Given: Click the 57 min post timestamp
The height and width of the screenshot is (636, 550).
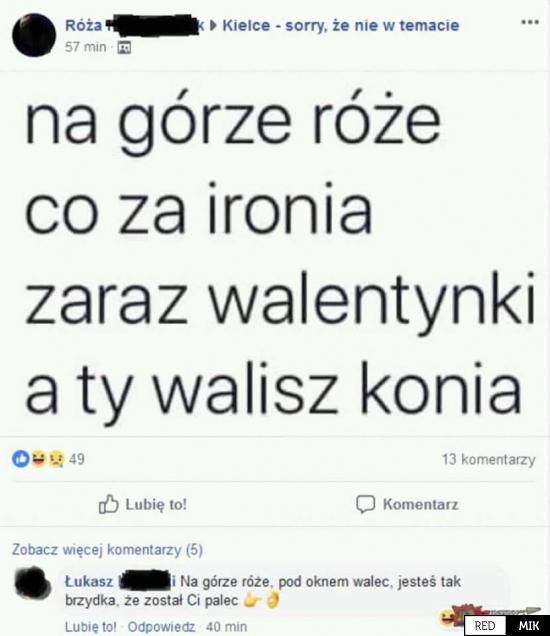Looking at the screenshot, I should pyautogui.click(x=86, y=47).
